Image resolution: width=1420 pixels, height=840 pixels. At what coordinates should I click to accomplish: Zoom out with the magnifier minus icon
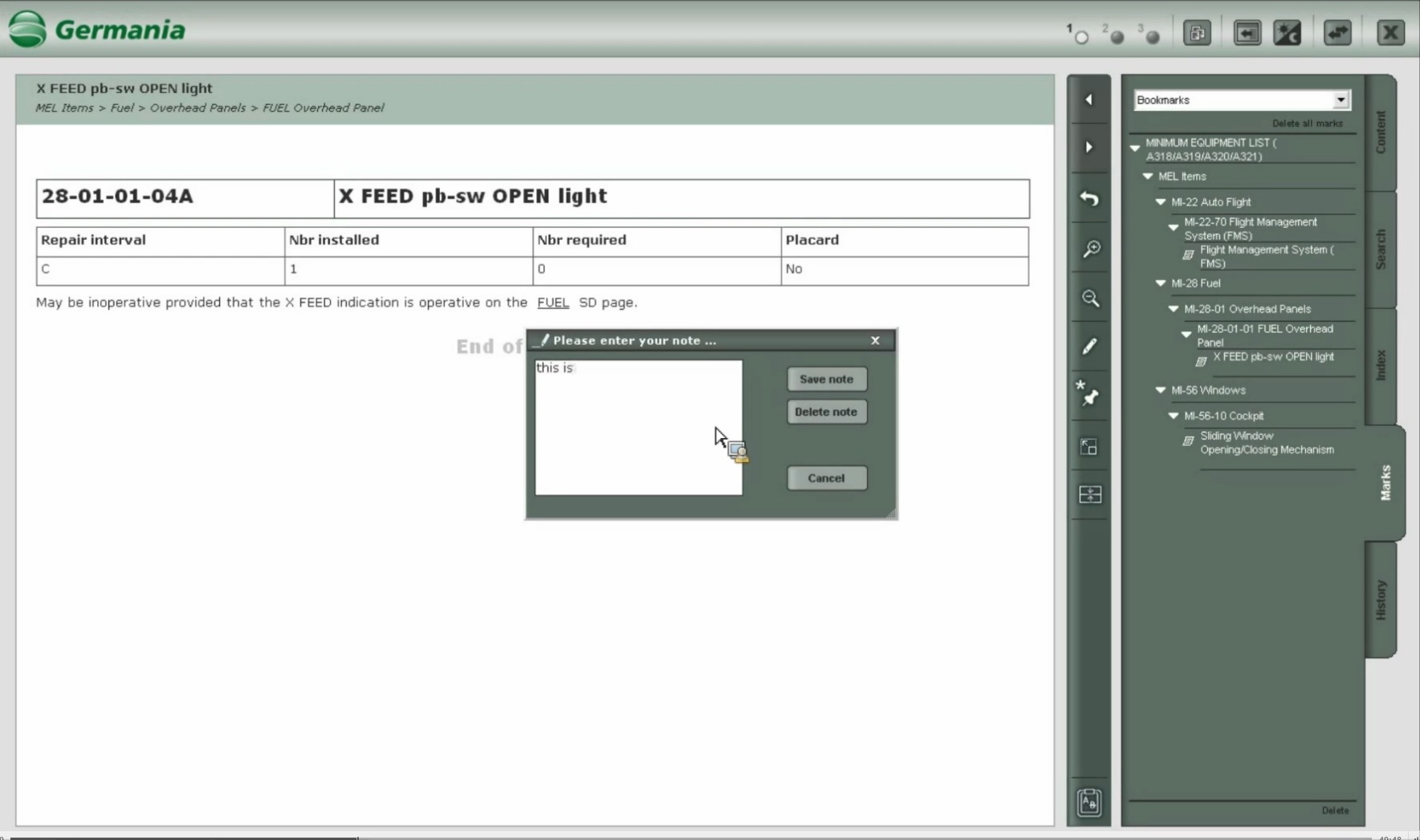(x=1090, y=298)
